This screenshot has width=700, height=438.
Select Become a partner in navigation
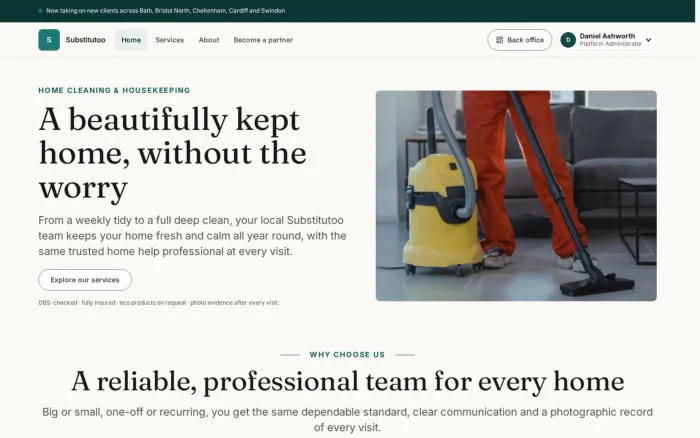[x=263, y=40]
